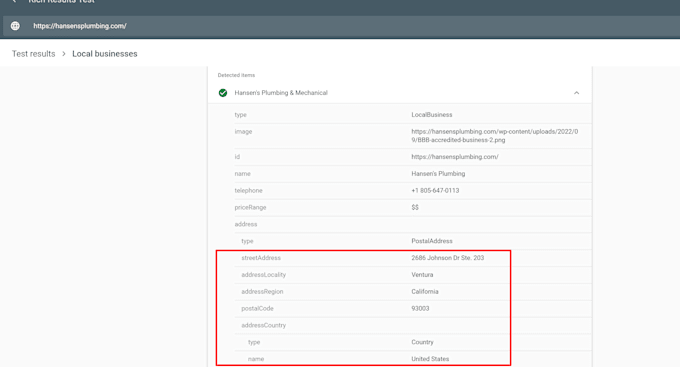This screenshot has width=680, height=367.
Task: Select the postalCode value 93003
Action: tap(420, 309)
